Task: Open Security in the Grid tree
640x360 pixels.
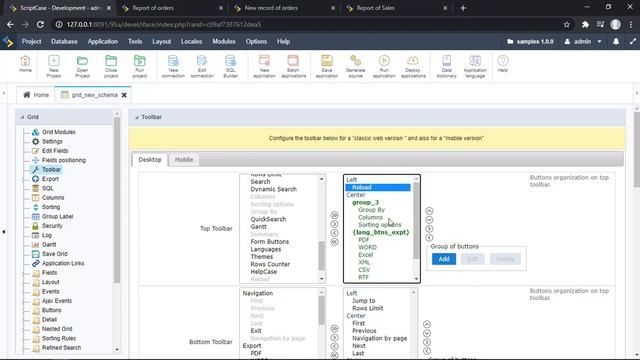Action: click(x=52, y=226)
